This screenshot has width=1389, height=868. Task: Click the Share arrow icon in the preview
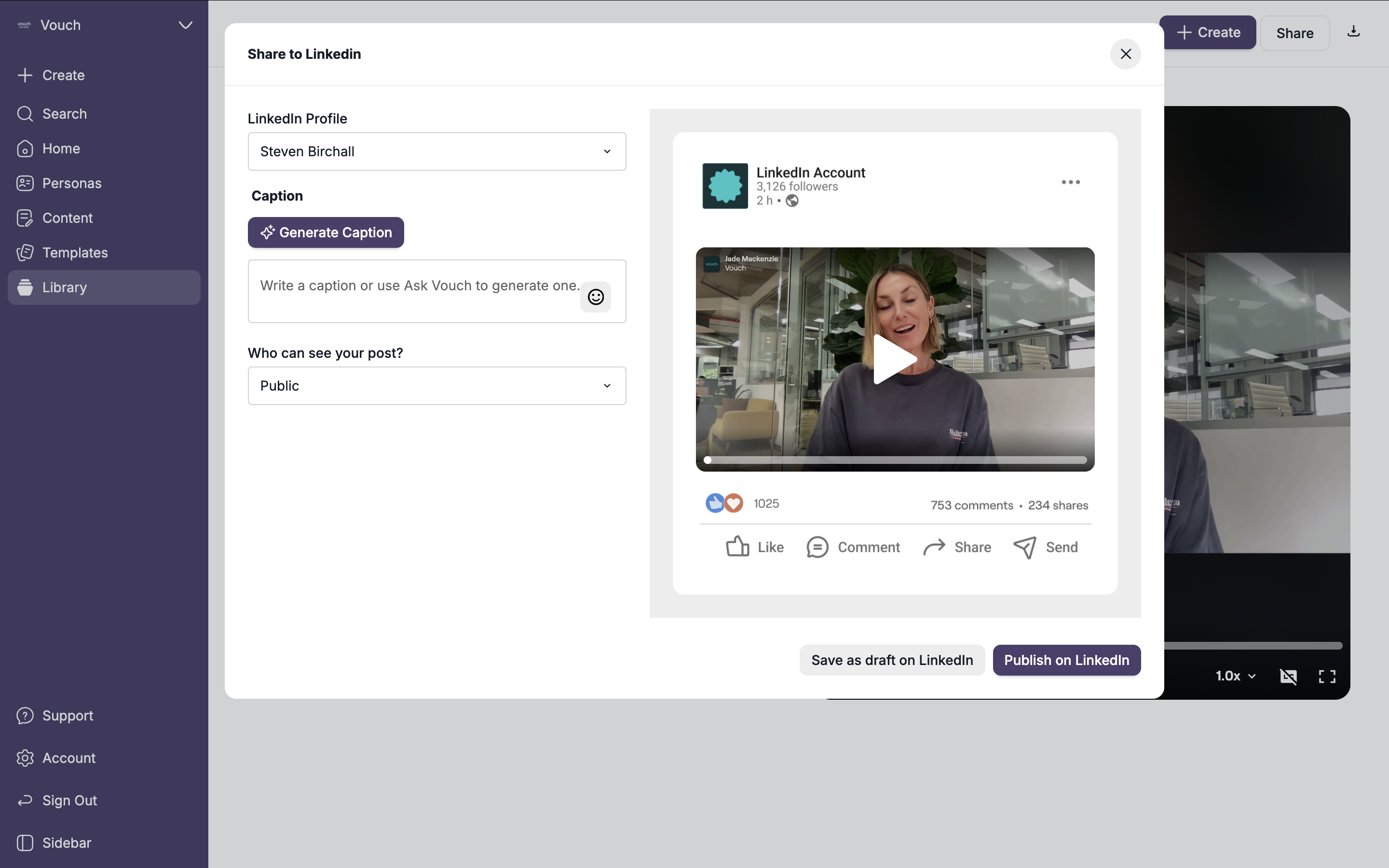click(934, 547)
